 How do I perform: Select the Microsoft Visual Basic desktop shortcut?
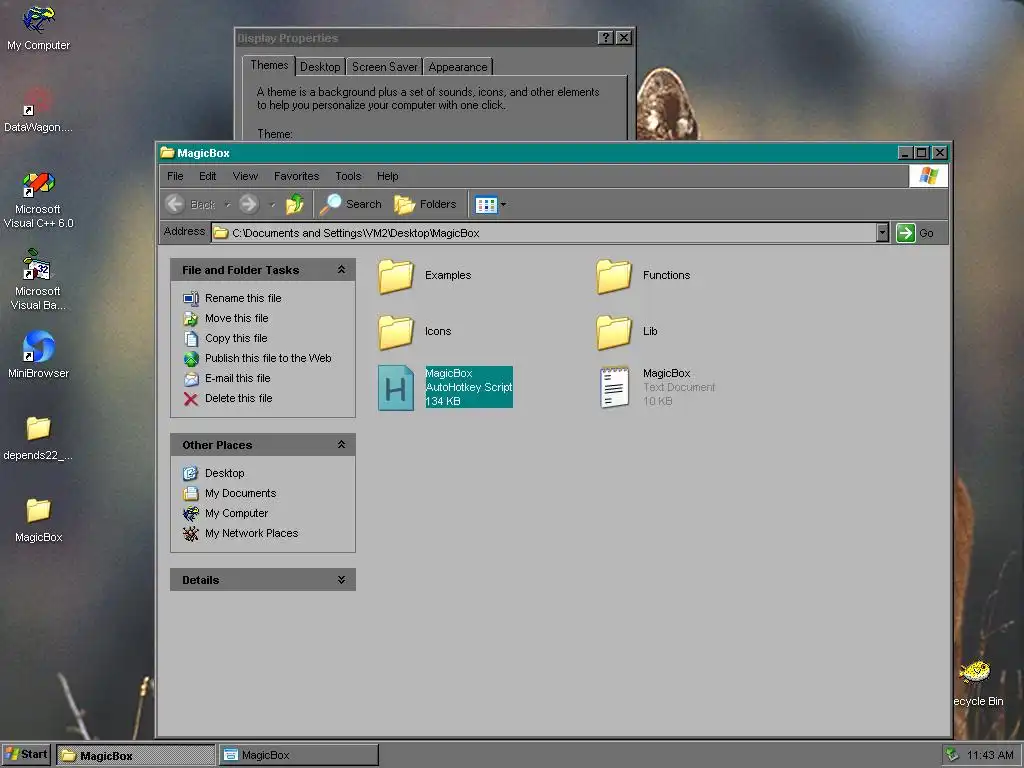38,280
